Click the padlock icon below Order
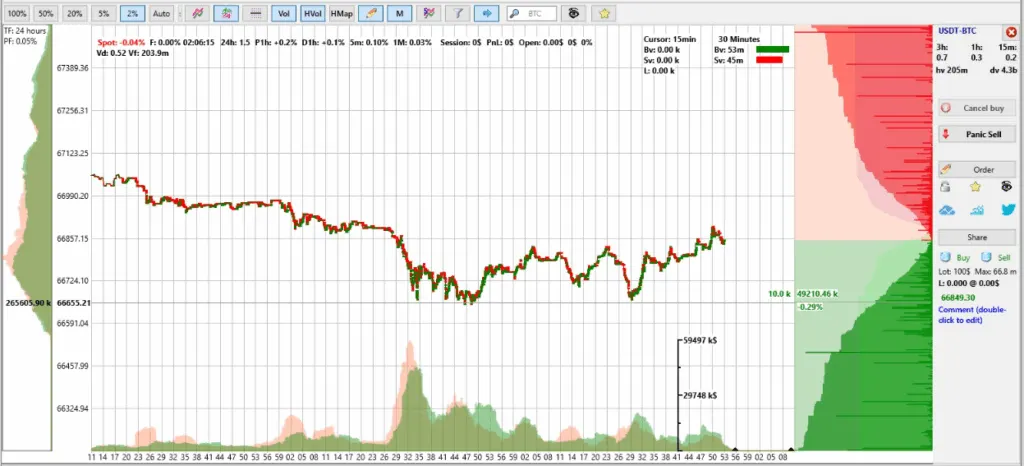This screenshot has height=466, width=1024. coord(945,187)
